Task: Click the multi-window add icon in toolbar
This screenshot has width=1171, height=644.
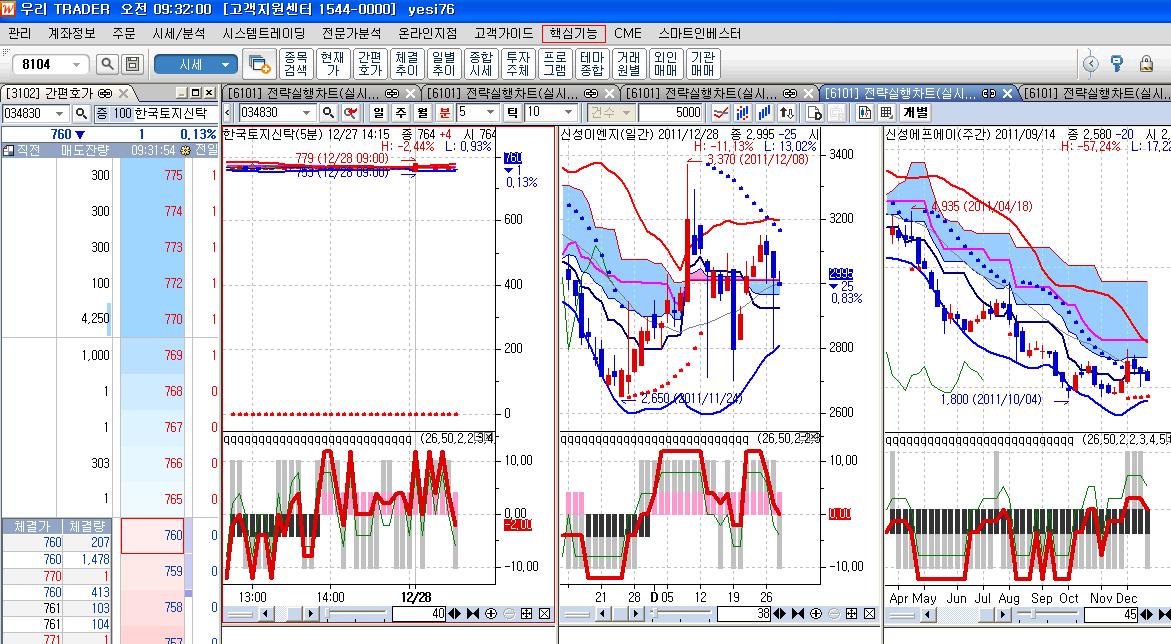Action: click(x=259, y=64)
